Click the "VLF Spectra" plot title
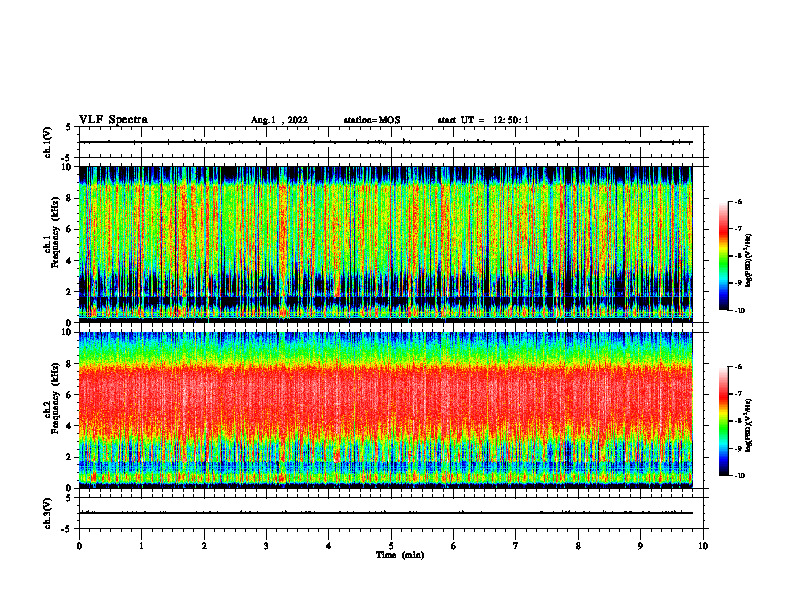Screen dimensions: 792x612 click(x=113, y=119)
